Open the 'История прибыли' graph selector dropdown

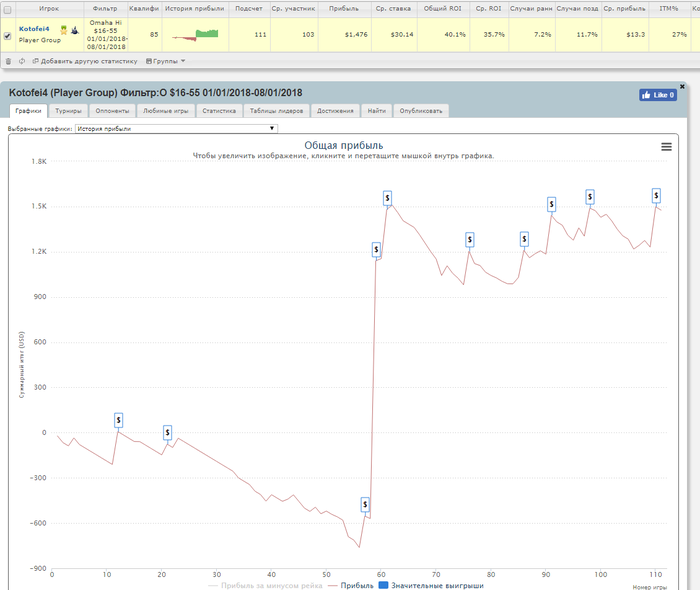pyautogui.click(x=176, y=129)
